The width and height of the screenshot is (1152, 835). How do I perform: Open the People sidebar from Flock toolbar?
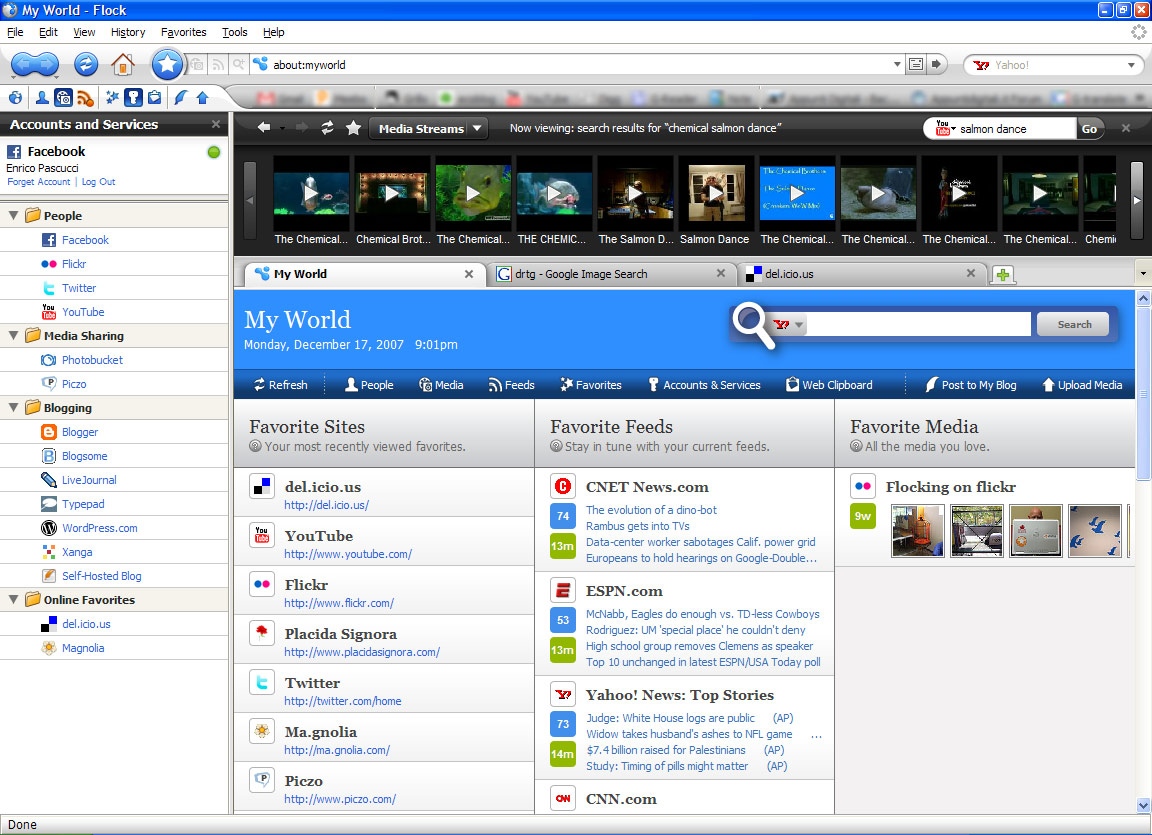42,98
